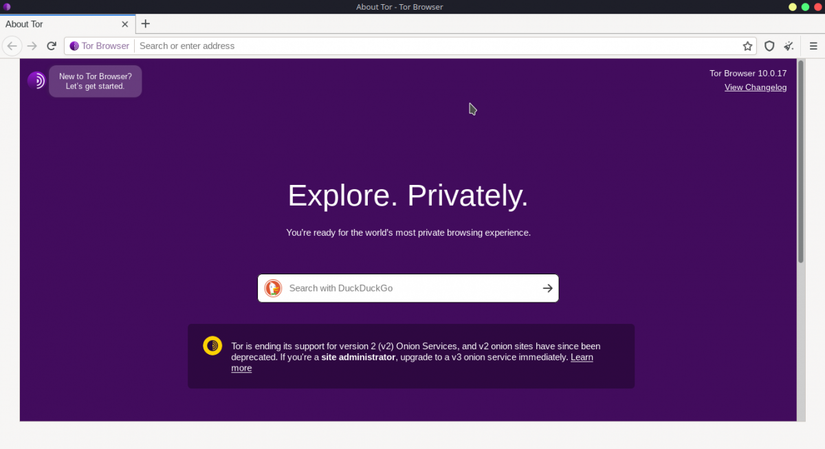This screenshot has width=825, height=449.
Task: Submit search with the arrow button
Action: point(548,288)
